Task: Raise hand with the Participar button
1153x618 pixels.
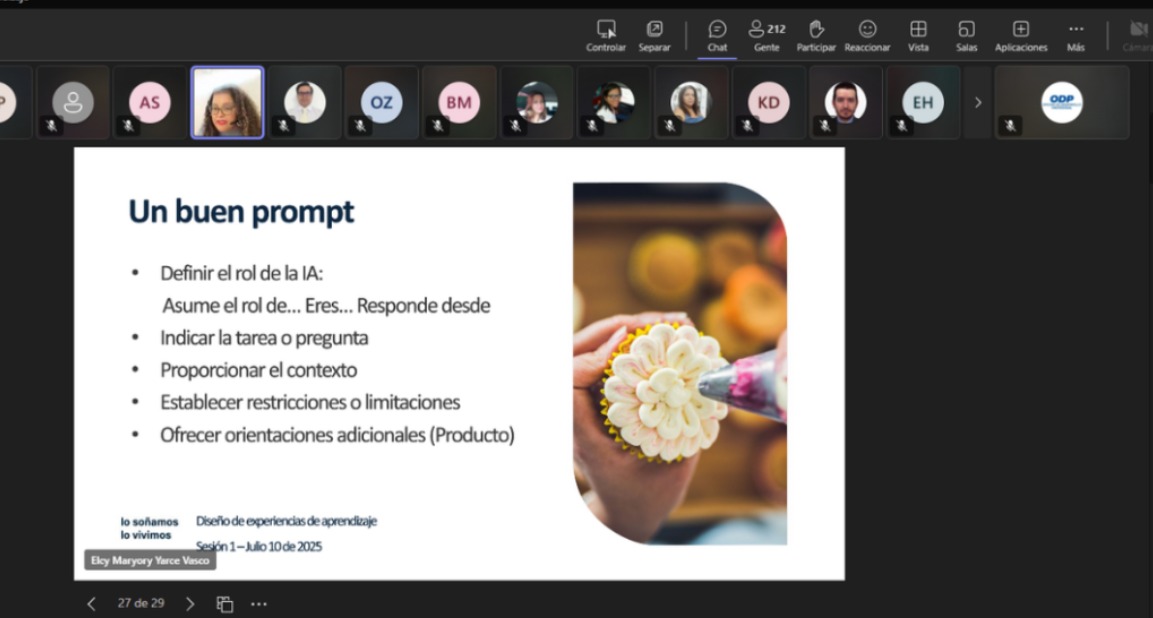Action: [x=816, y=36]
